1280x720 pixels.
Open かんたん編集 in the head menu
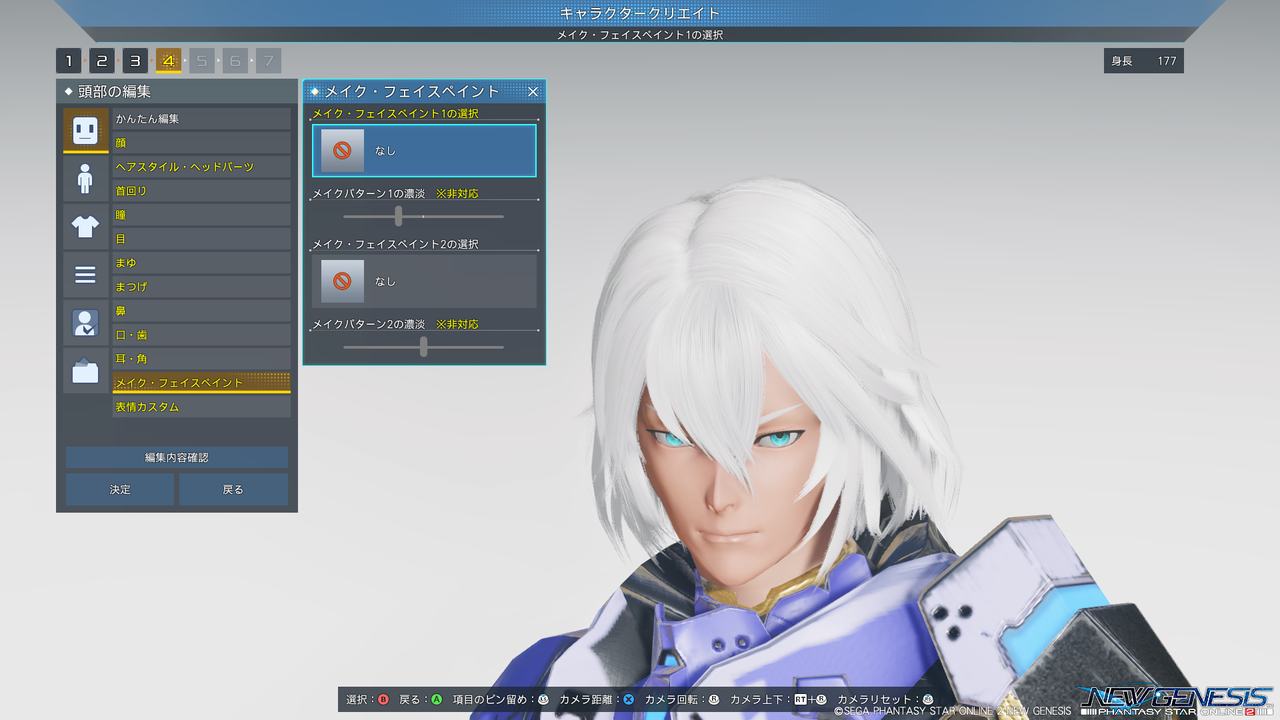[201, 119]
